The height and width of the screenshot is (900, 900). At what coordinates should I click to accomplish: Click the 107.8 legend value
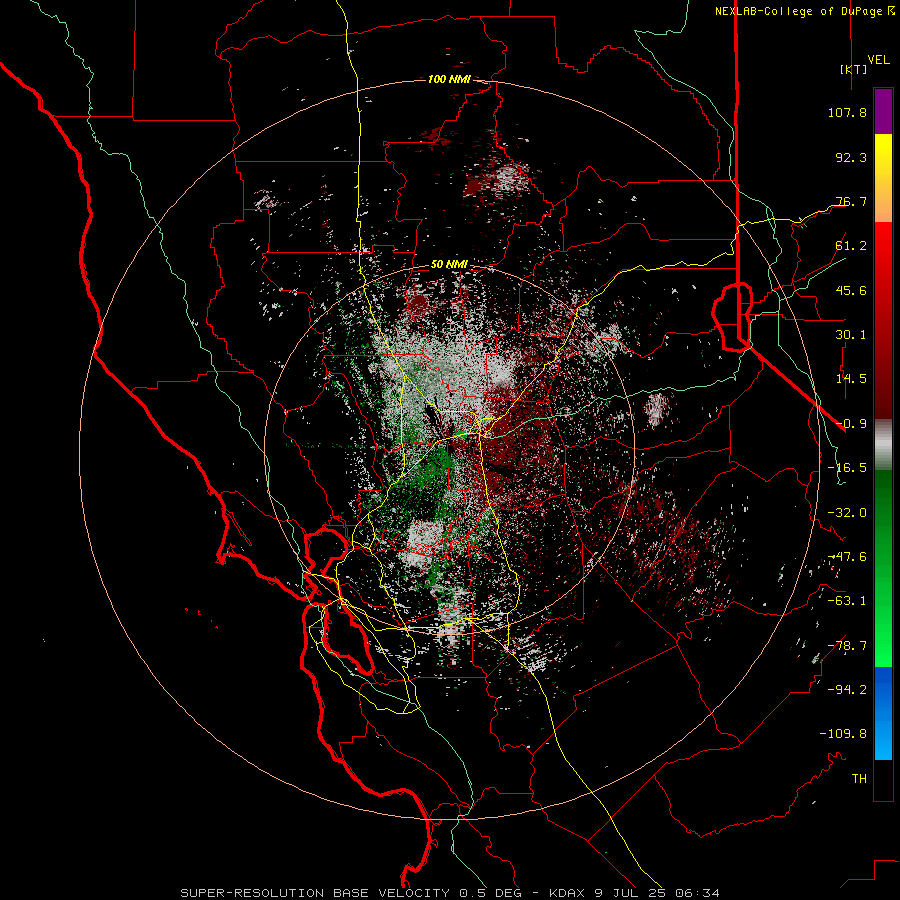pos(847,112)
